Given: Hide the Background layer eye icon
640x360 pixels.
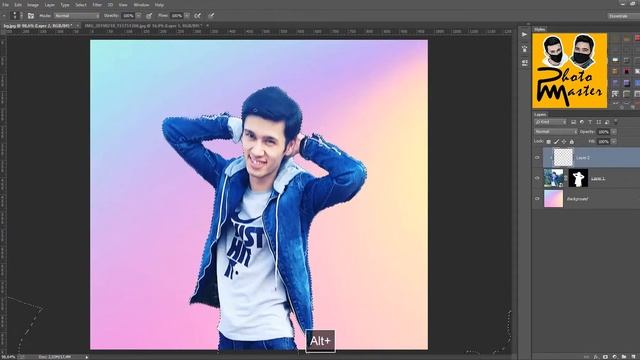Looking at the screenshot, I should [537, 199].
